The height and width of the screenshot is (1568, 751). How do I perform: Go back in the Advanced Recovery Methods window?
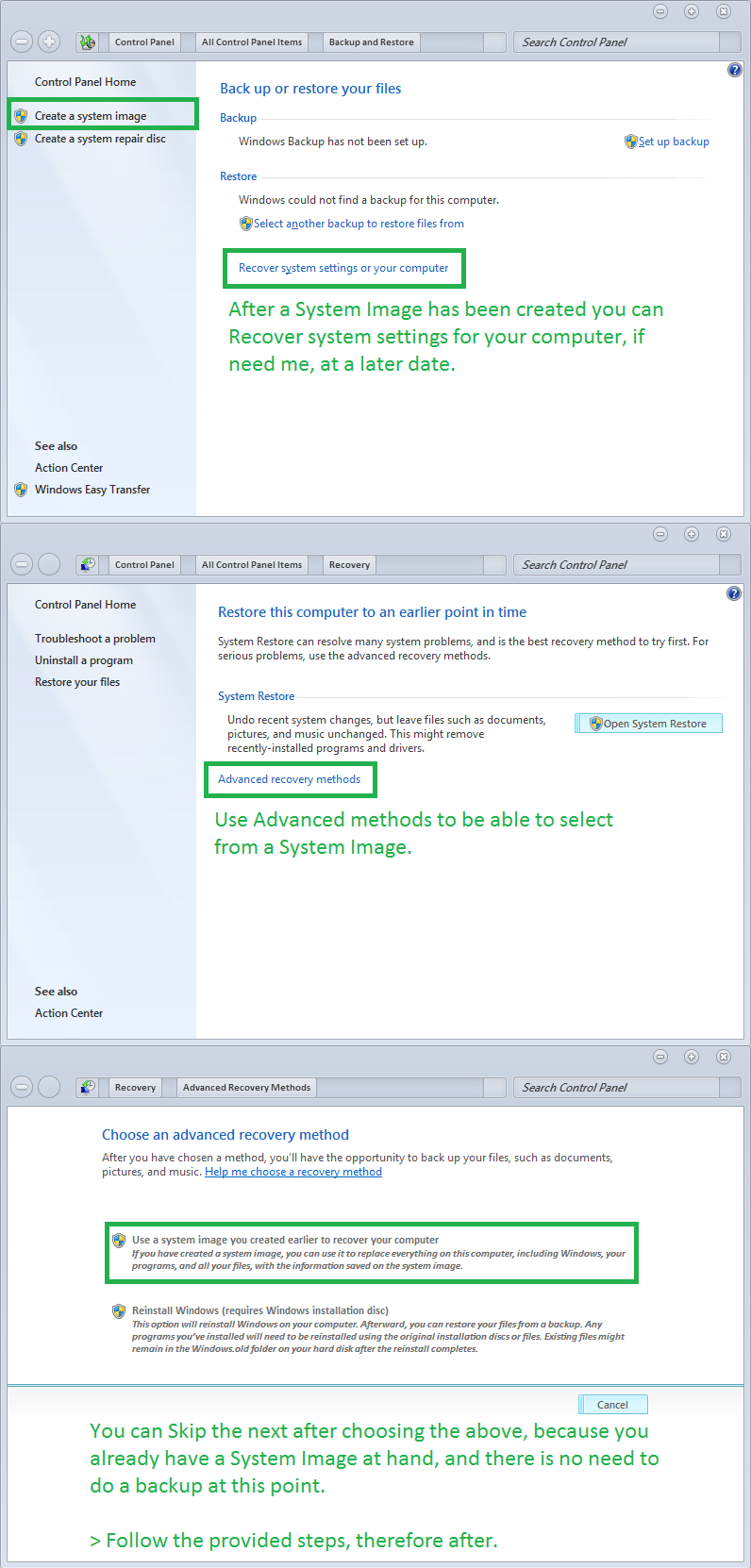22,1087
